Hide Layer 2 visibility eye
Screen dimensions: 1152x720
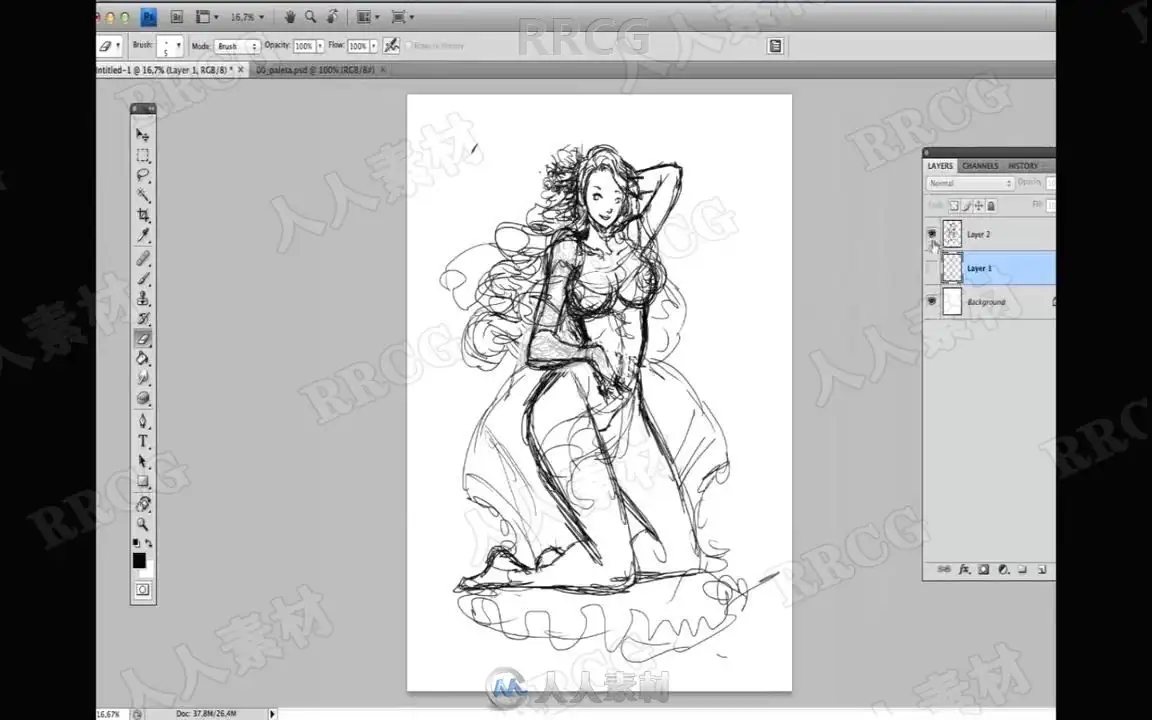(x=932, y=234)
